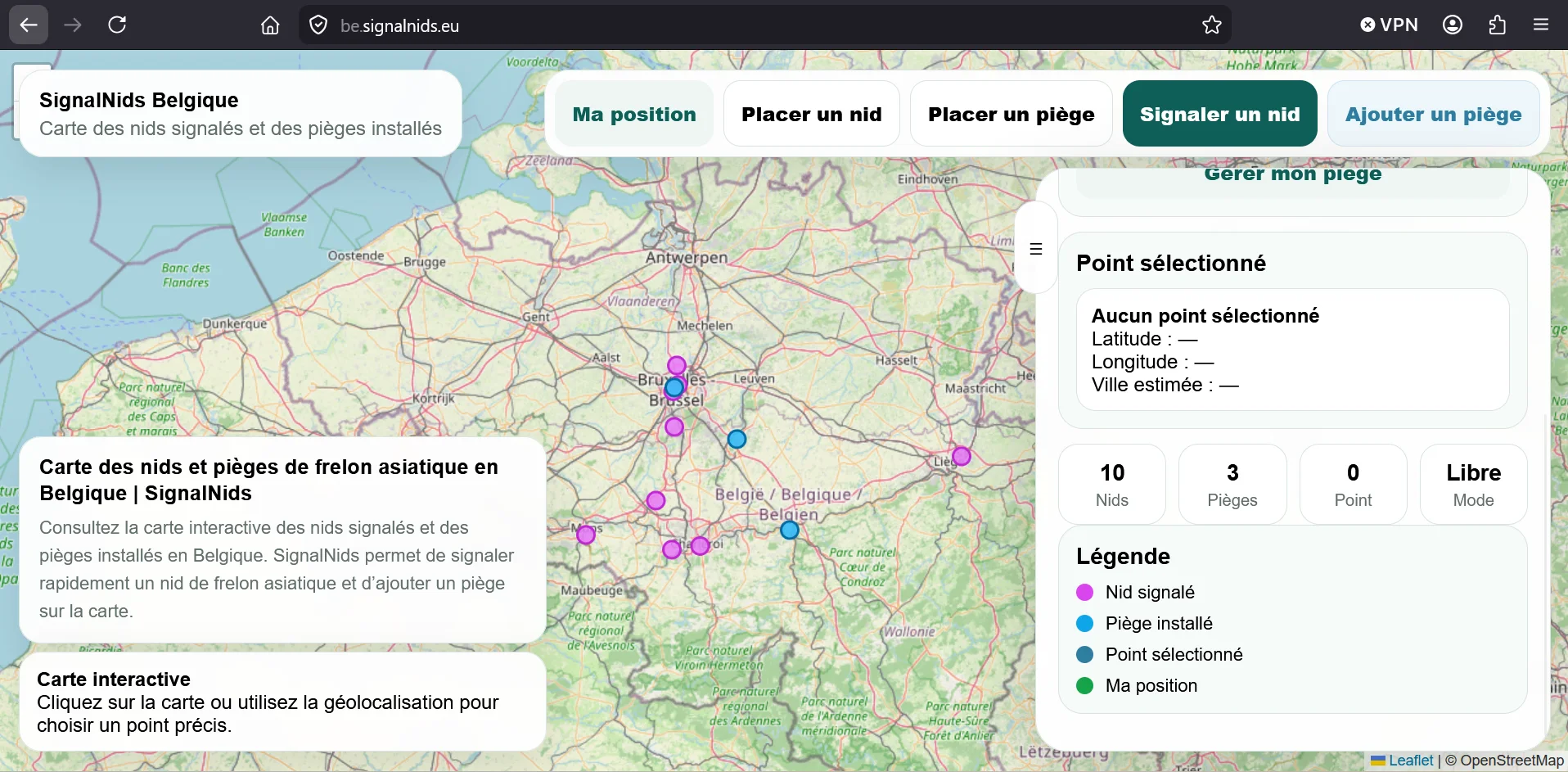Screen dimensions: 1568x772
Task: Select the pink nest marker near Liège
Action: [962, 456]
